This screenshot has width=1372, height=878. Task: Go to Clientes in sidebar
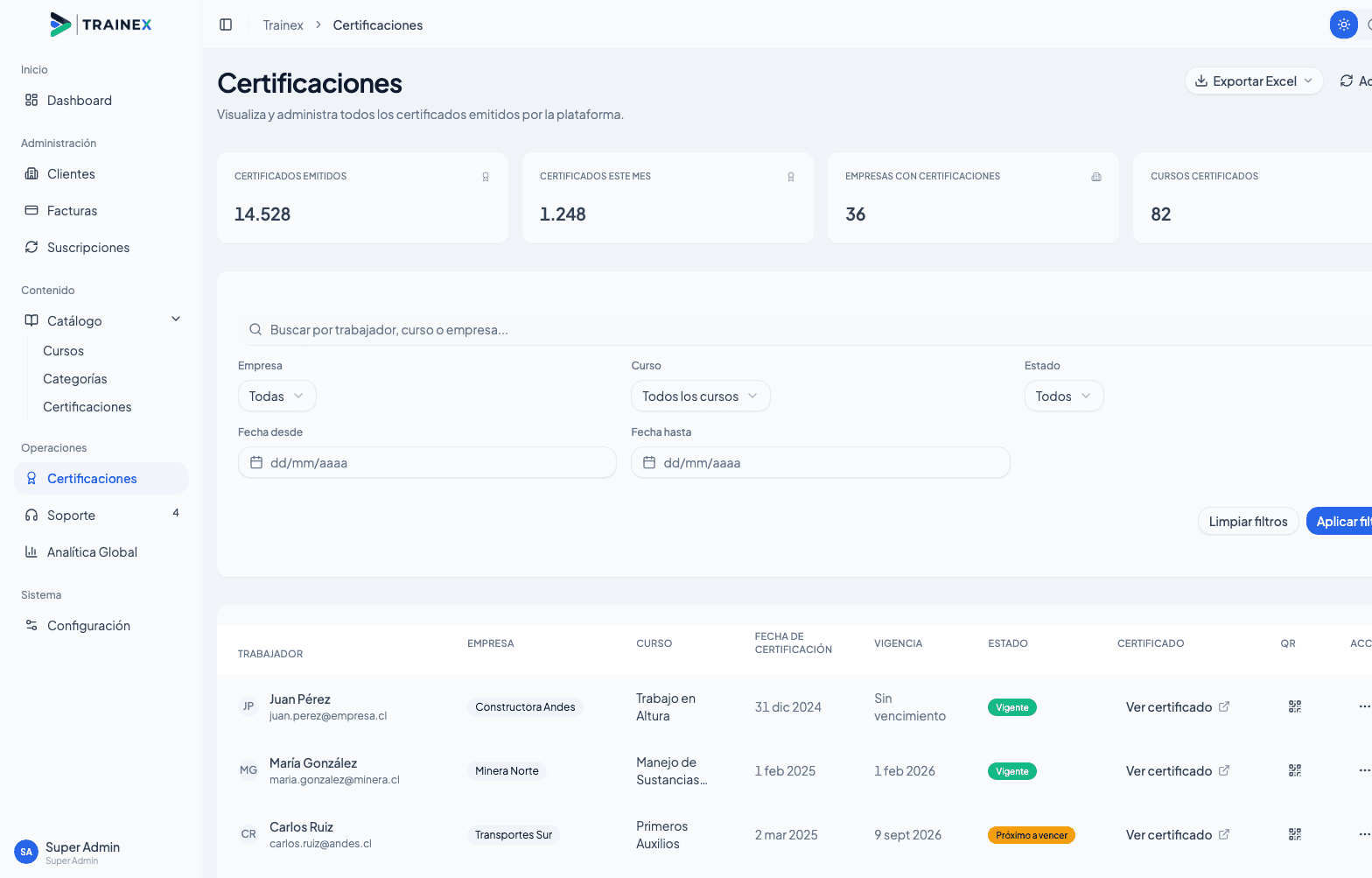[x=101, y=174]
